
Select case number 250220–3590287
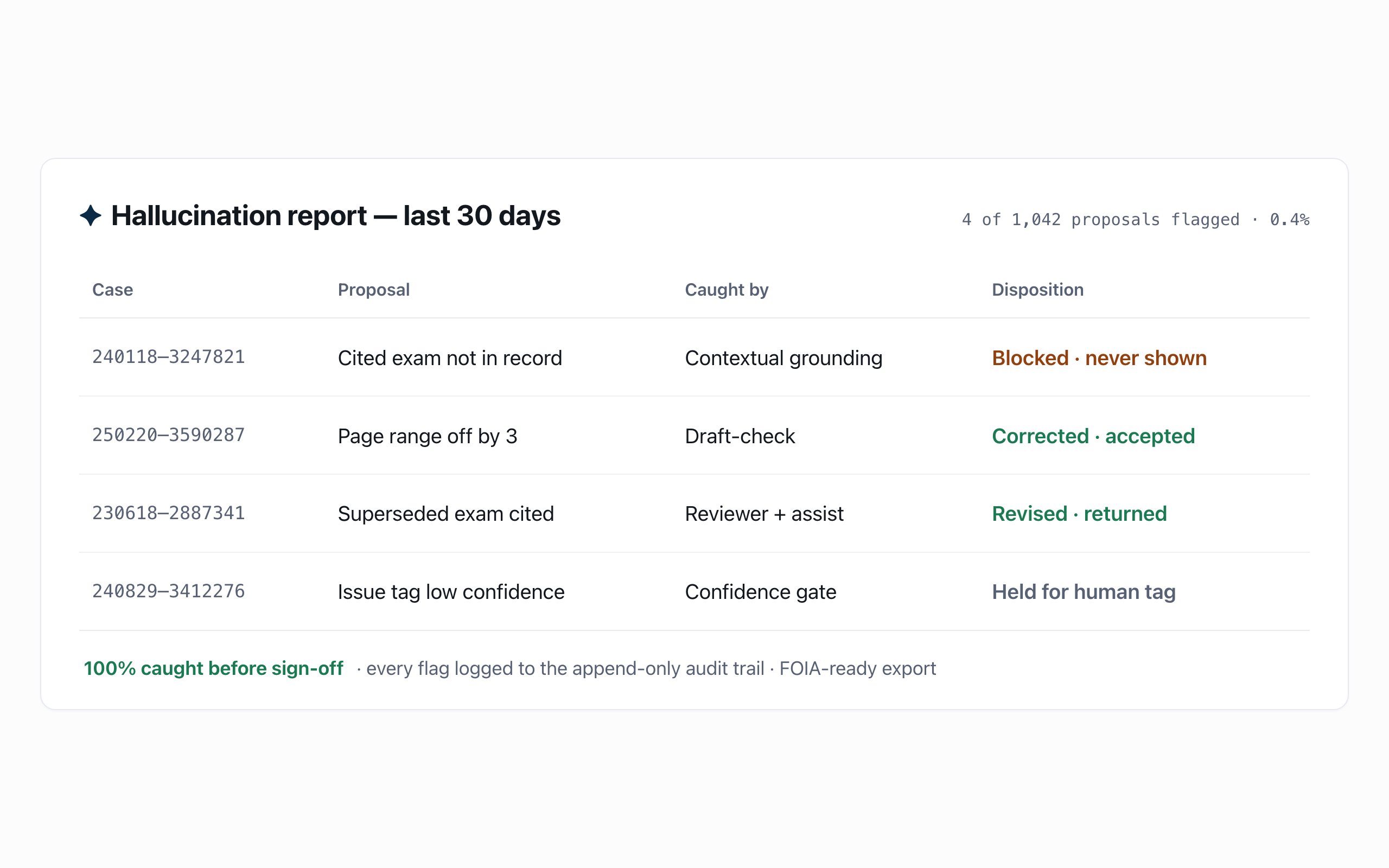tap(169, 435)
